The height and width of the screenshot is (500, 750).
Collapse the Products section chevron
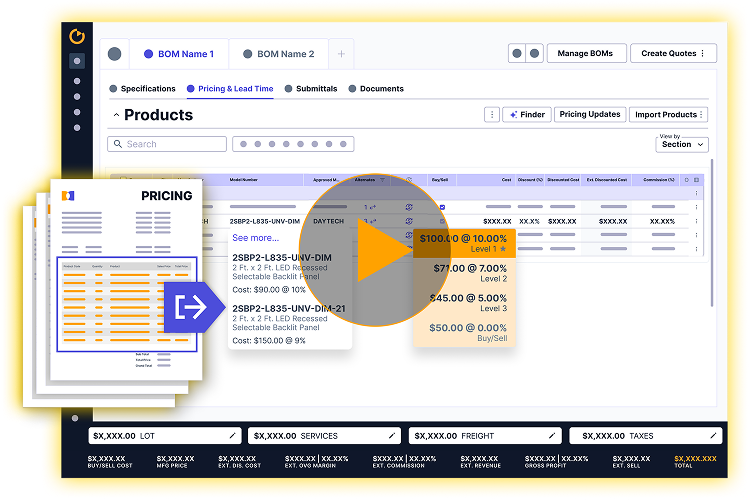point(115,116)
